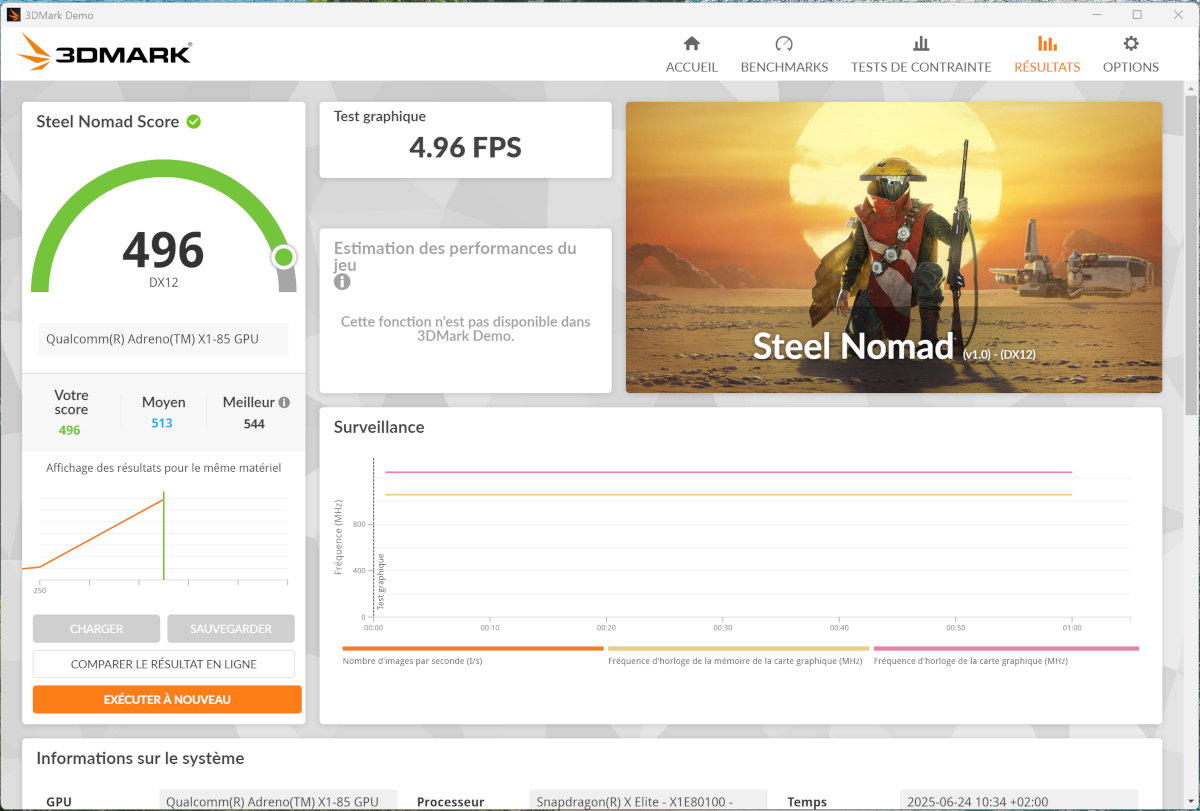
Task: Click the Votre score value 496
Action: coord(69,430)
